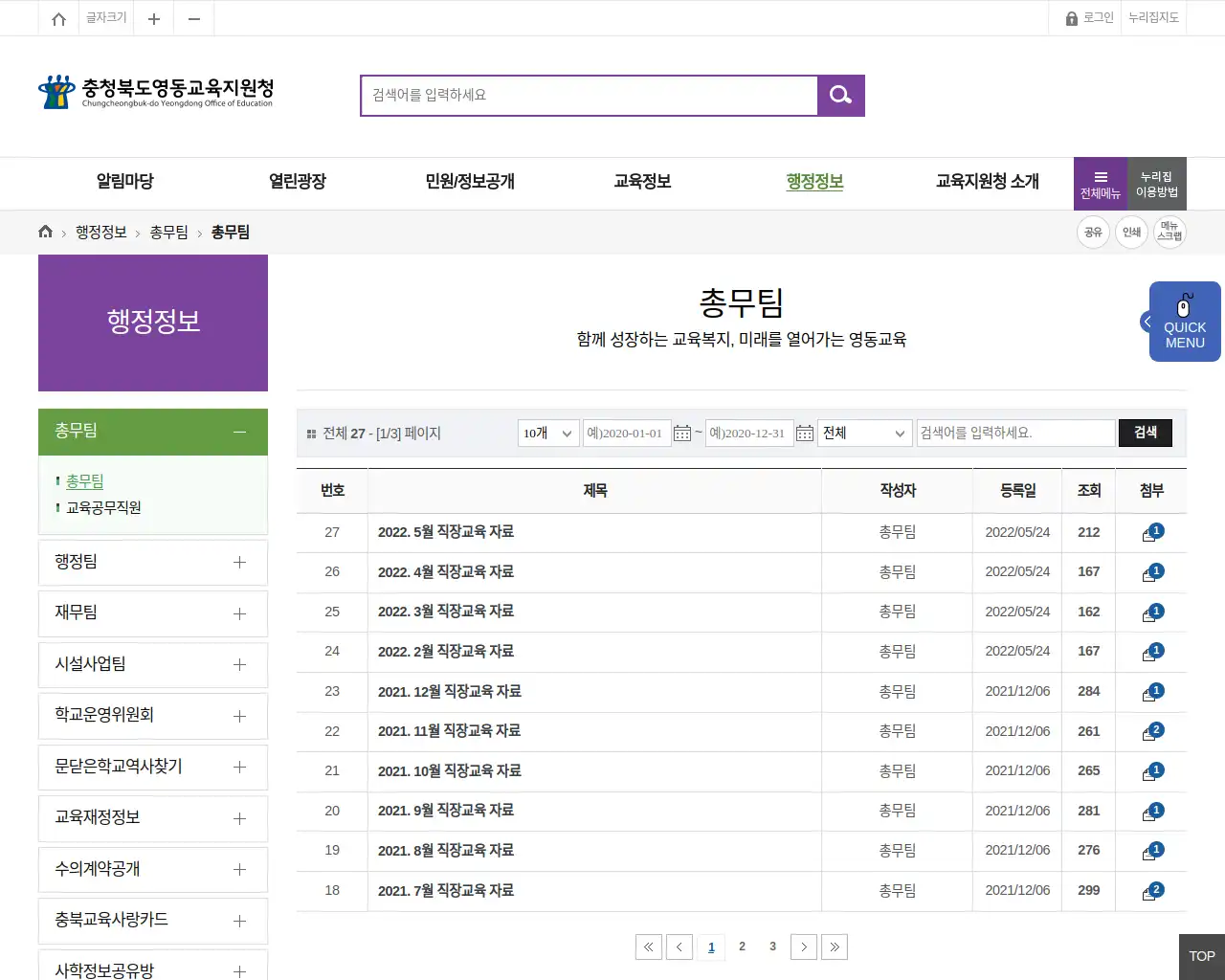1225x980 pixels.
Task: Open the QUICK MENU panel
Action: [1185, 322]
